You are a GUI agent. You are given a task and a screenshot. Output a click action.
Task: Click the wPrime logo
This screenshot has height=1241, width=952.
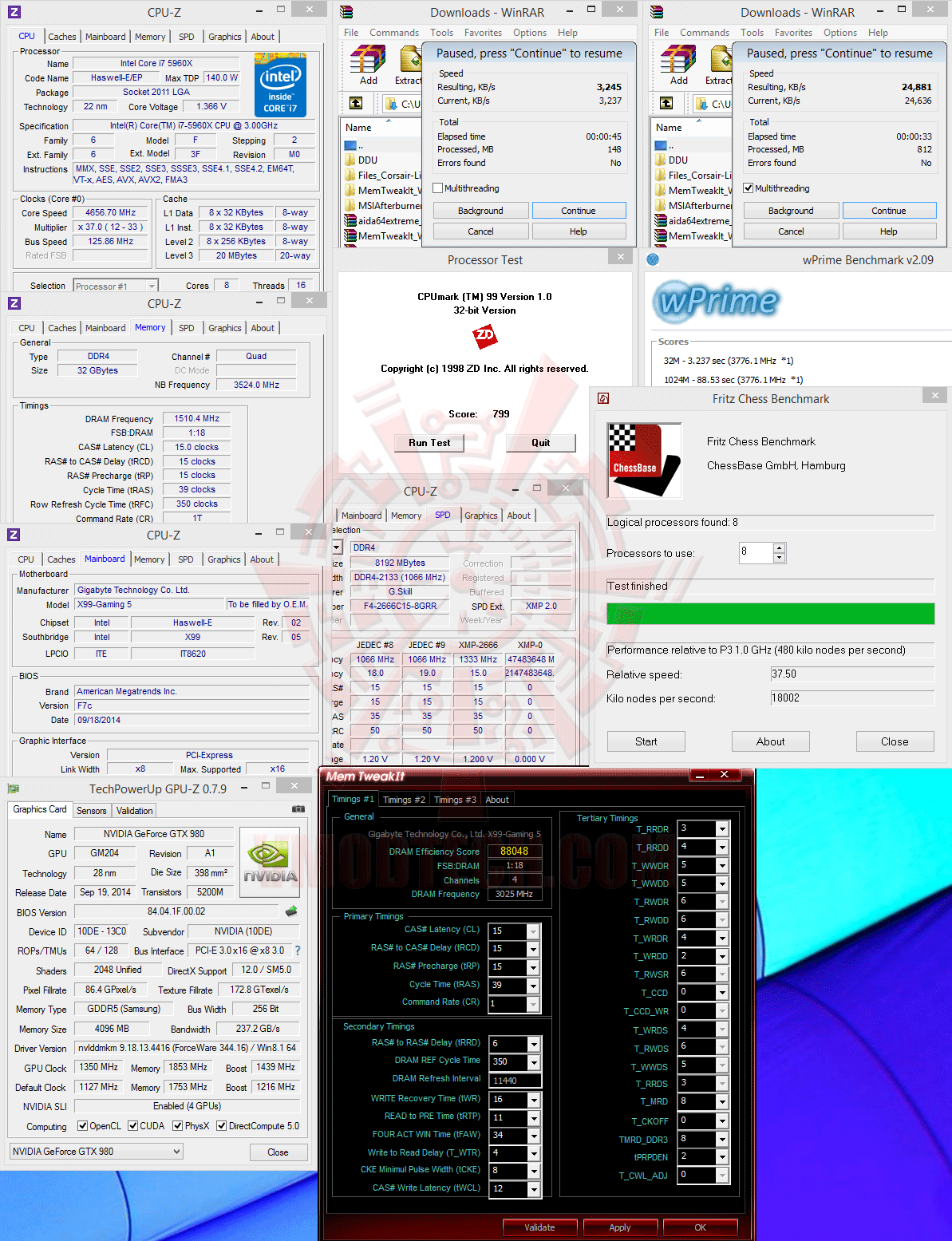715,301
